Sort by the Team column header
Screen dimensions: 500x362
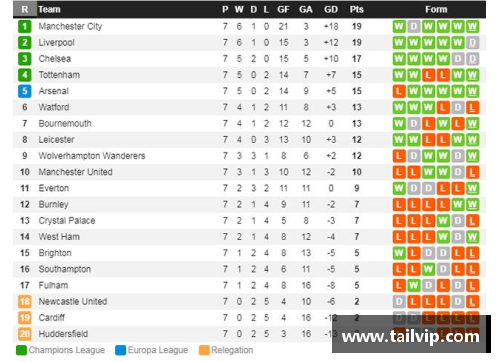(49, 9)
